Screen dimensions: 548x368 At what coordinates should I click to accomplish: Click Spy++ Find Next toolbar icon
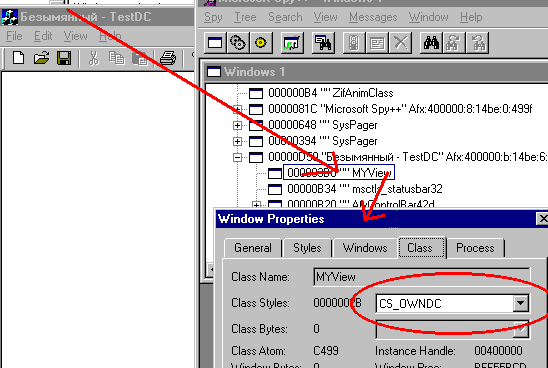[x=454, y=43]
